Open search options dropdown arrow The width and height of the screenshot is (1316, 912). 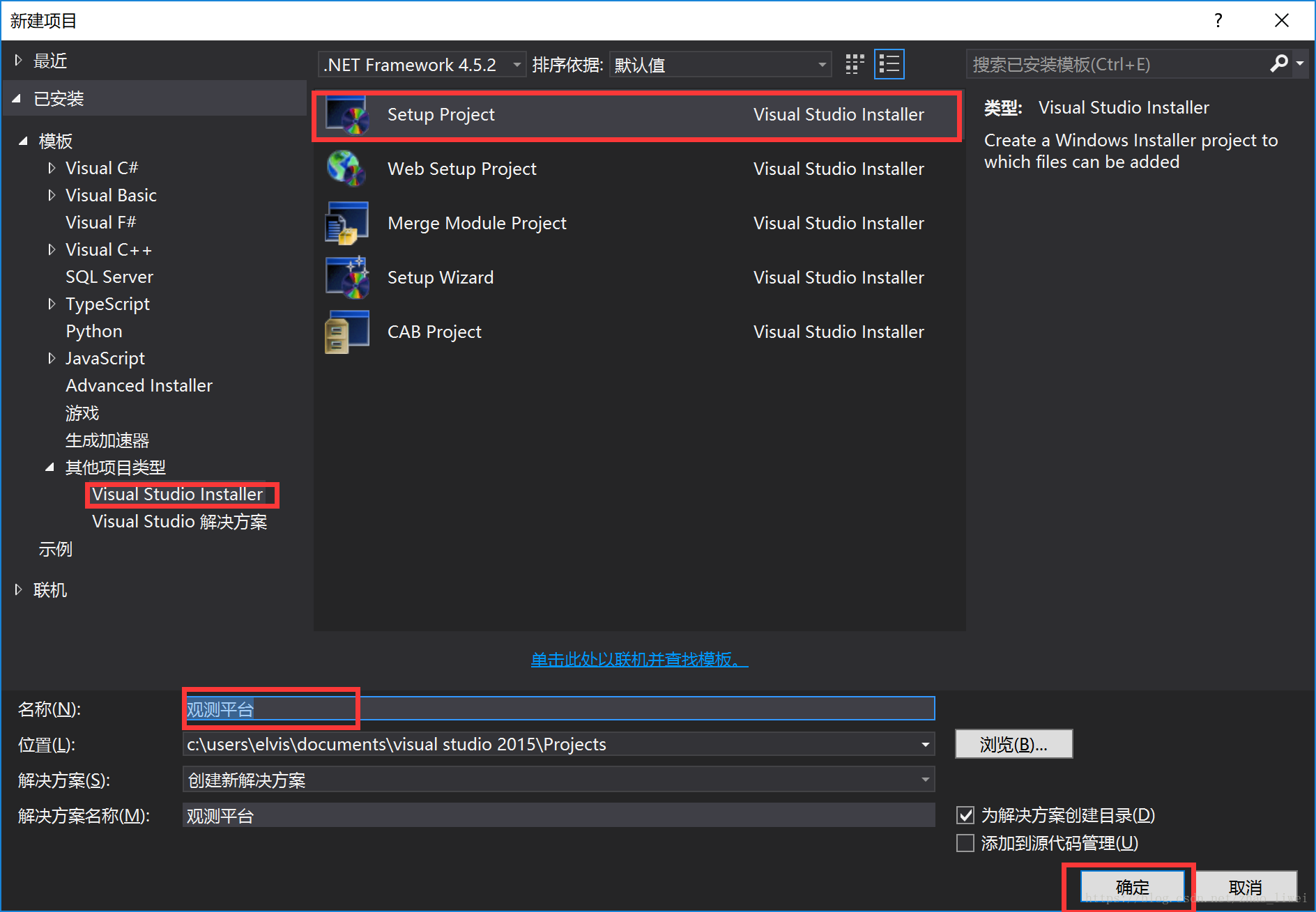click(x=1300, y=63)
